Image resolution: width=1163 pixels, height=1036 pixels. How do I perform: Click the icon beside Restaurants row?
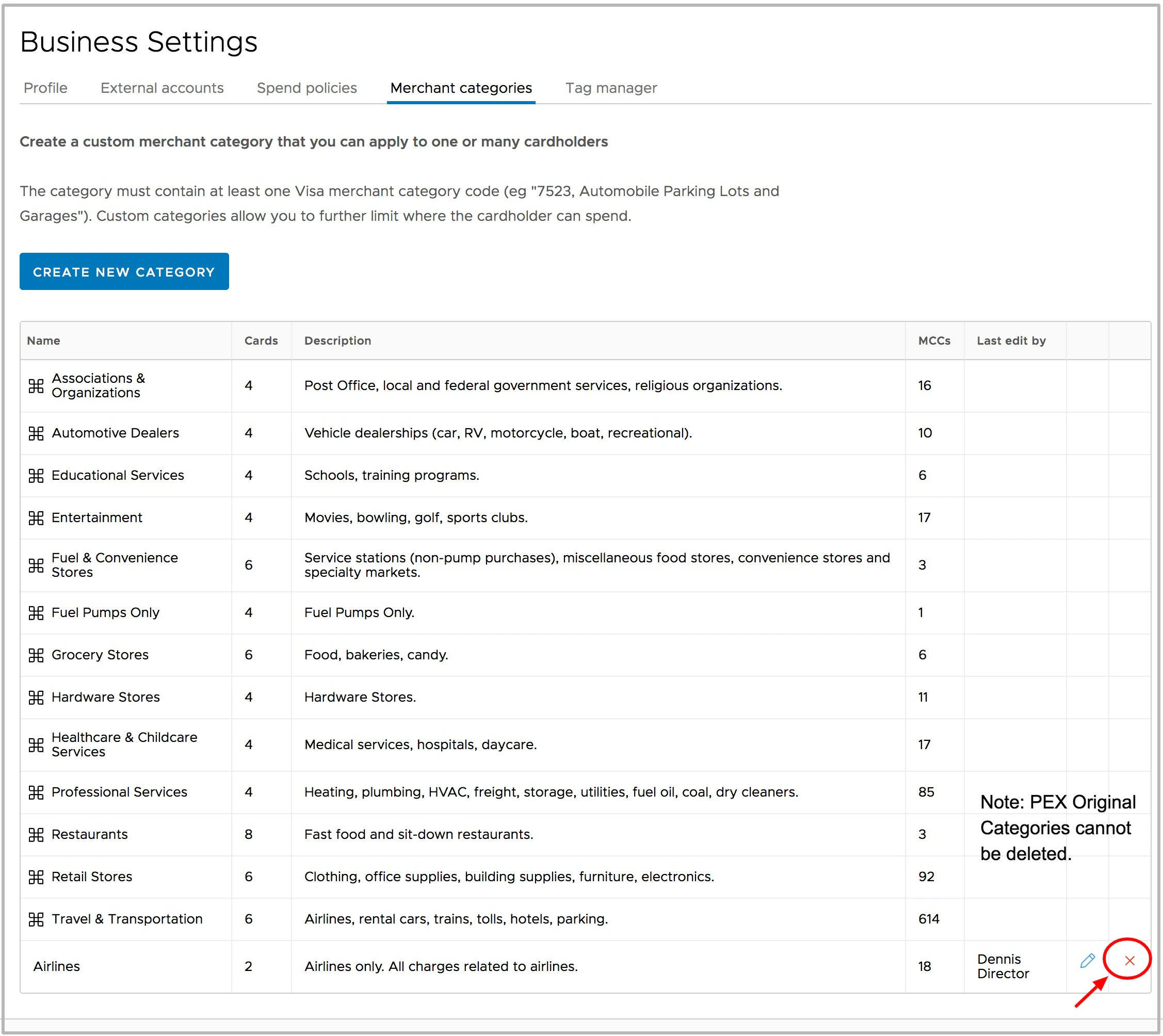click(36, 834)
